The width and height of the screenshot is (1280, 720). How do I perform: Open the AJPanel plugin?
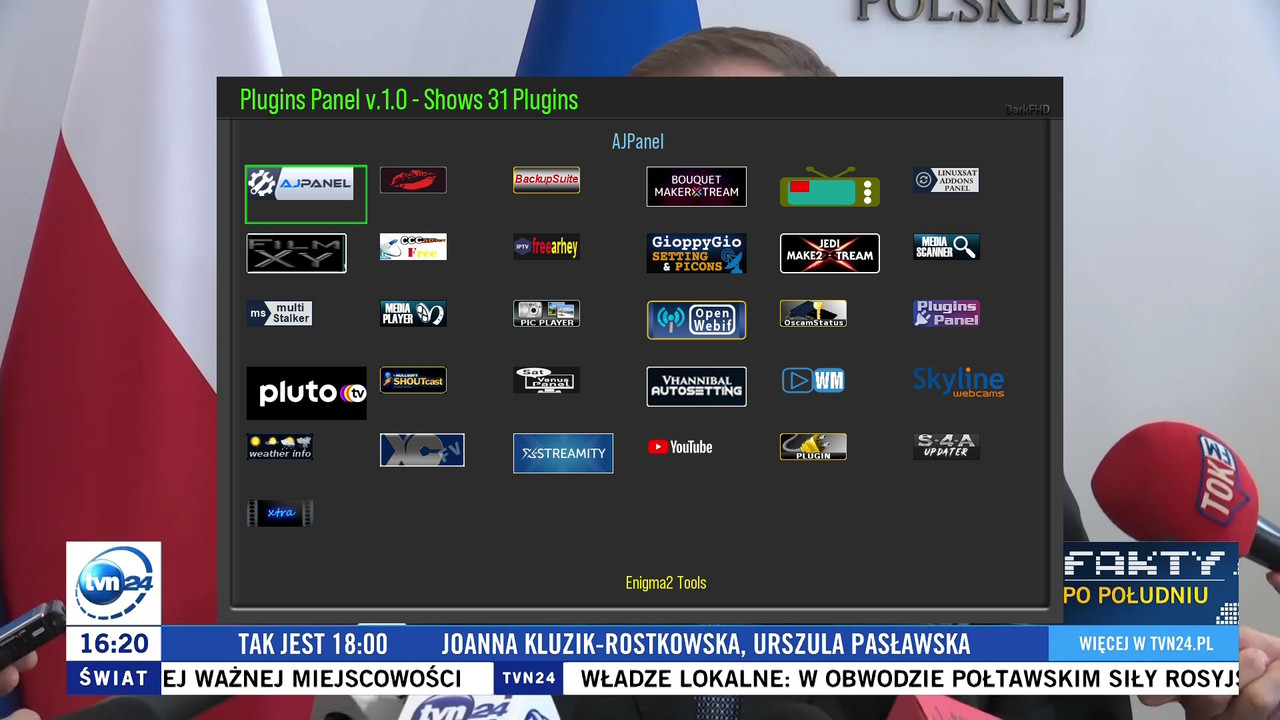click(x=305, y=194)
